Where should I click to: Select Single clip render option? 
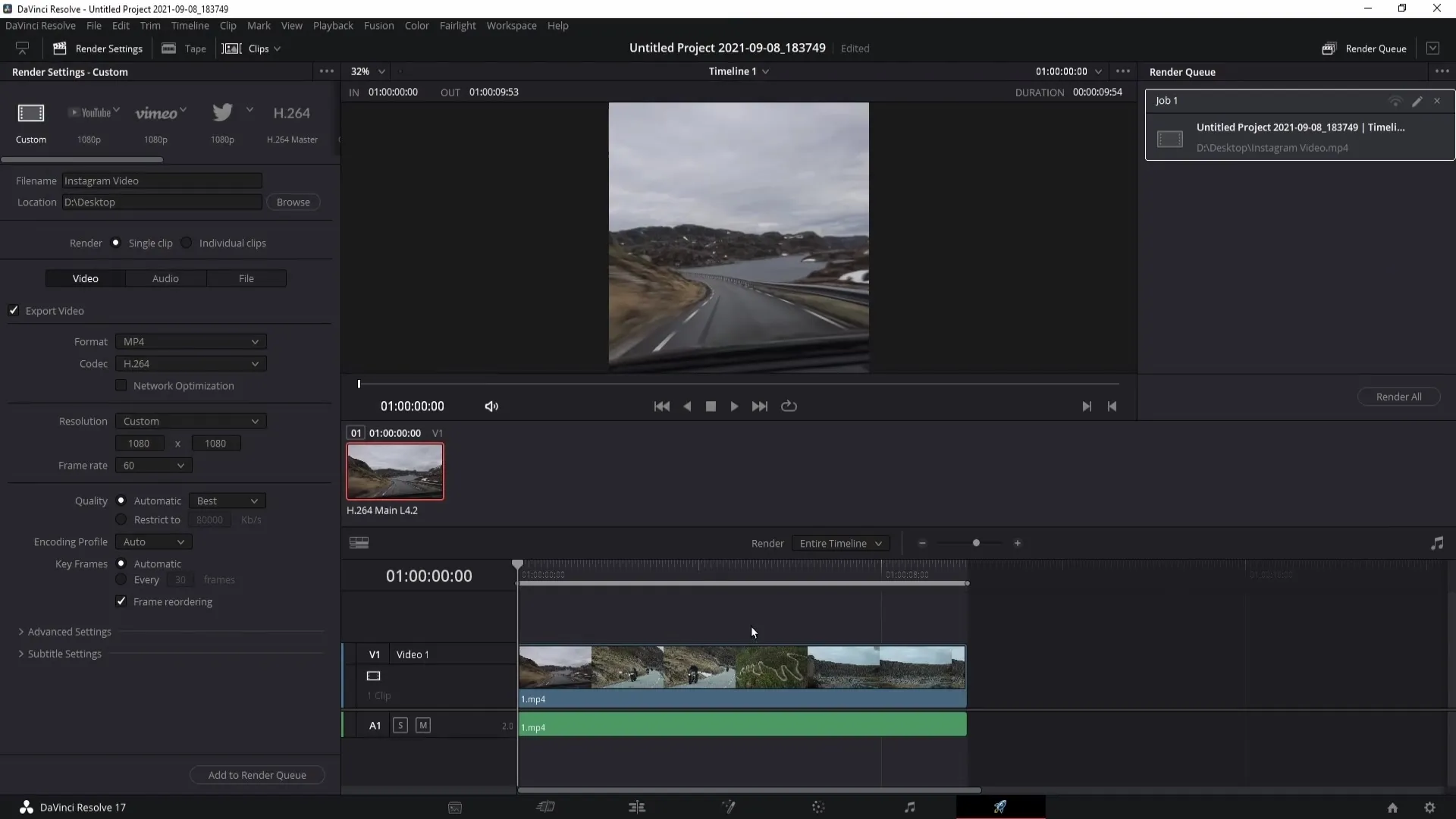coord(116,243)
